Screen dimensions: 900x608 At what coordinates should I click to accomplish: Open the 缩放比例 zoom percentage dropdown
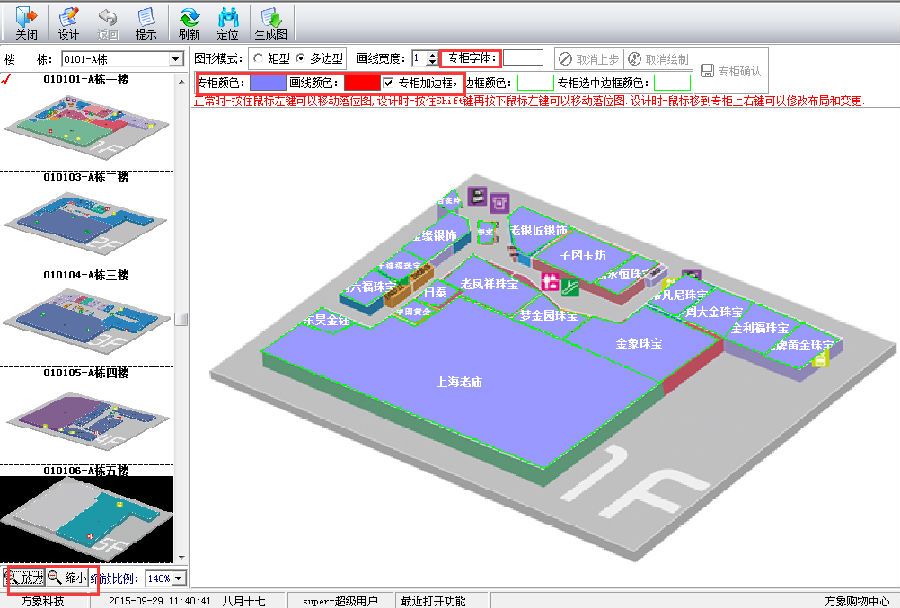pos(179,578)
